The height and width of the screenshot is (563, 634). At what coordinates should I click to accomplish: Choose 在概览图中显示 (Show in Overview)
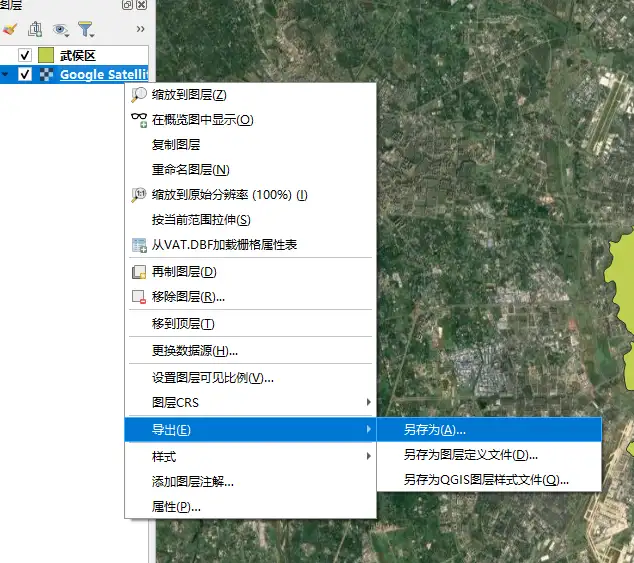[202, 120]
